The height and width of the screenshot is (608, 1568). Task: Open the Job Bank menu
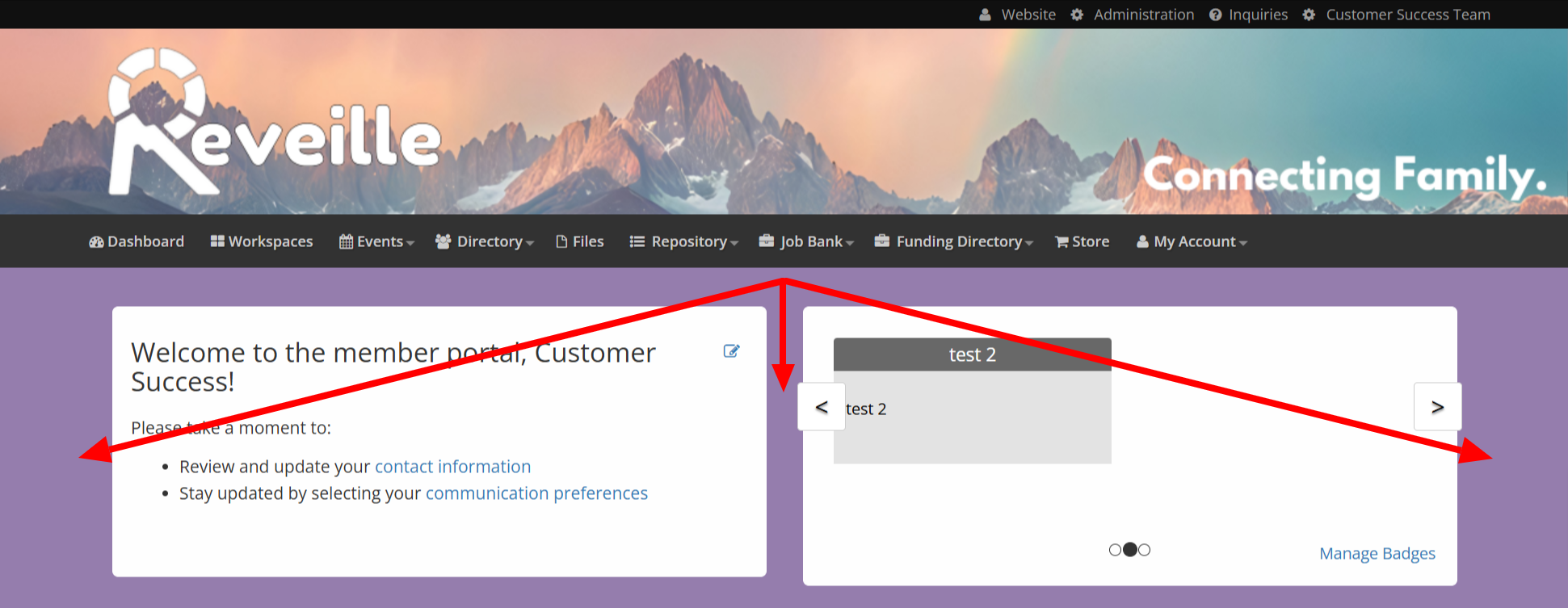(x=807, y=242)
